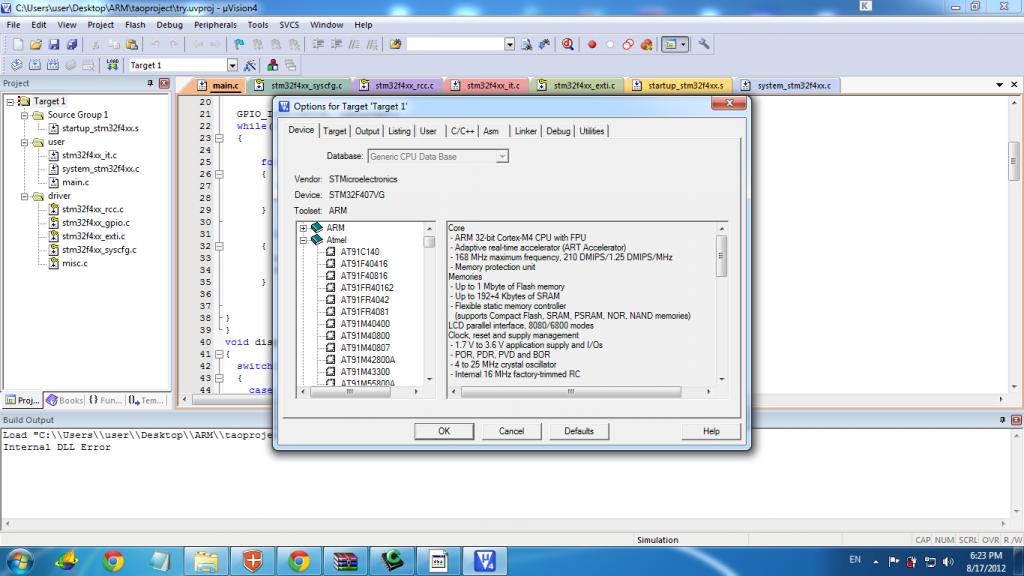Translate current file icon
This screenshot has width=1024, height=576.
[17, 65]
